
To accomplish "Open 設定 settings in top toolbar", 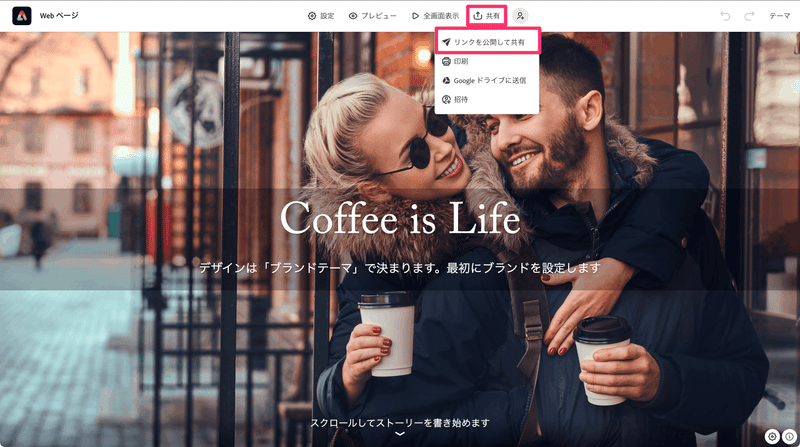I will click(321, 16).
